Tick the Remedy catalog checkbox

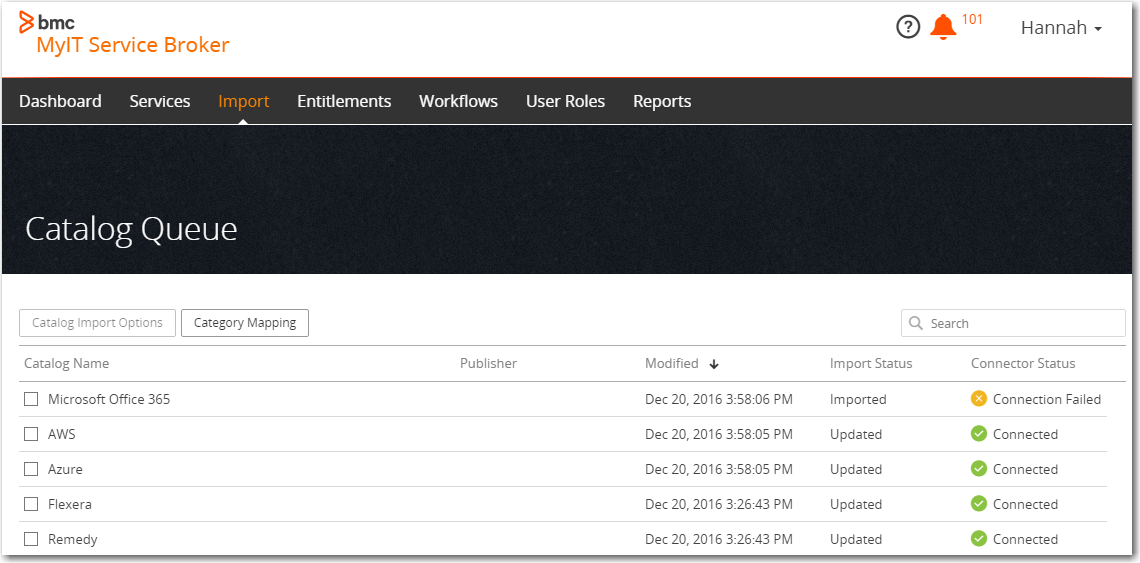point(31,539)
